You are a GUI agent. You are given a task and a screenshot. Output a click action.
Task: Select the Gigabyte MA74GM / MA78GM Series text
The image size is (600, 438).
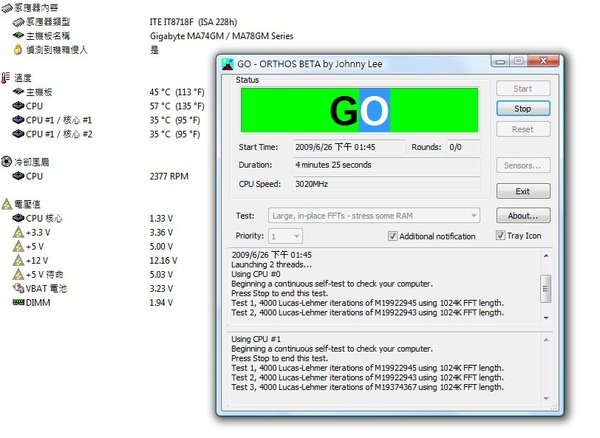pos(222,36)
